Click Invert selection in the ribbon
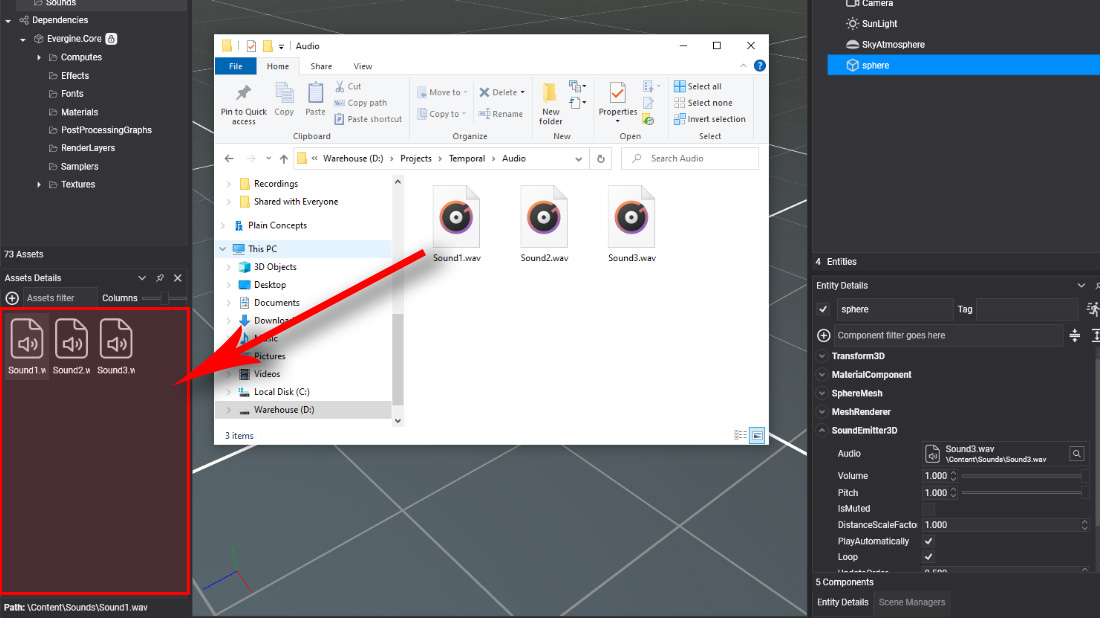 pos(709,119)
